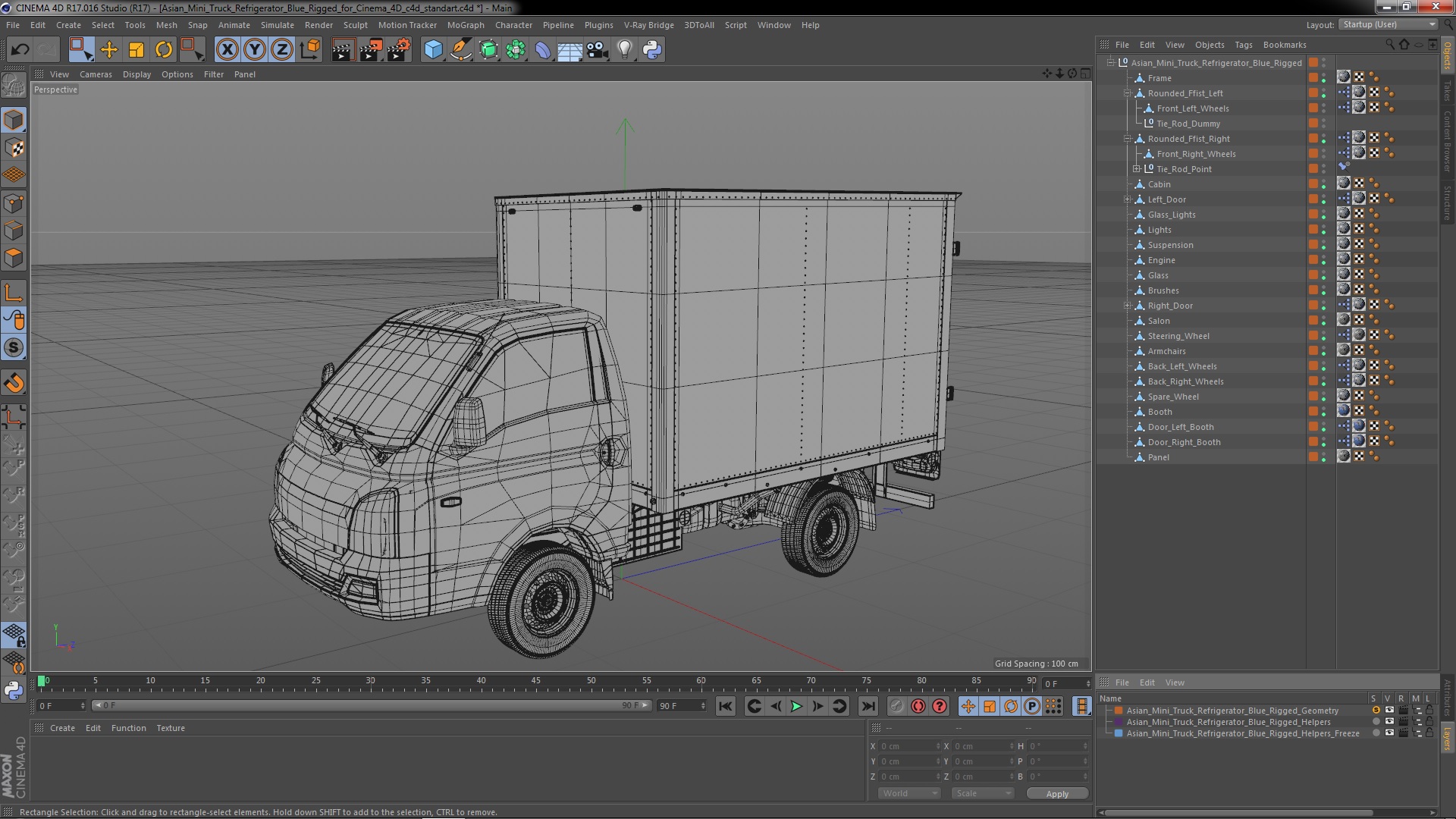Add a Light object
The height and width of the screenshot is (819, 1456).
pyautogui.click(x=625, y=50)
